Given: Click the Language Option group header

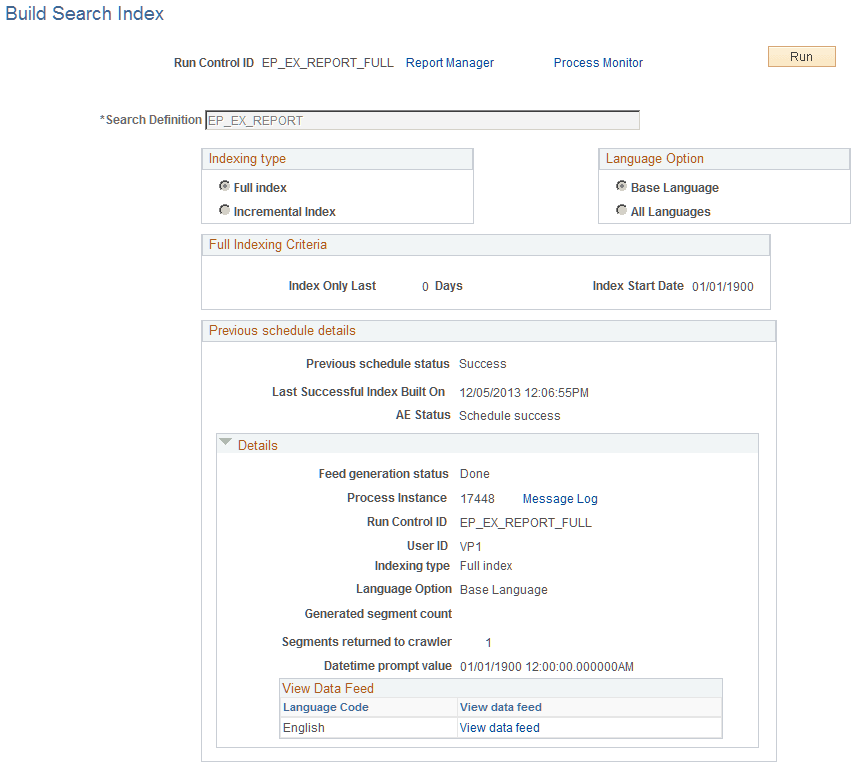Looking at the screenshot, I should [654, 158].
